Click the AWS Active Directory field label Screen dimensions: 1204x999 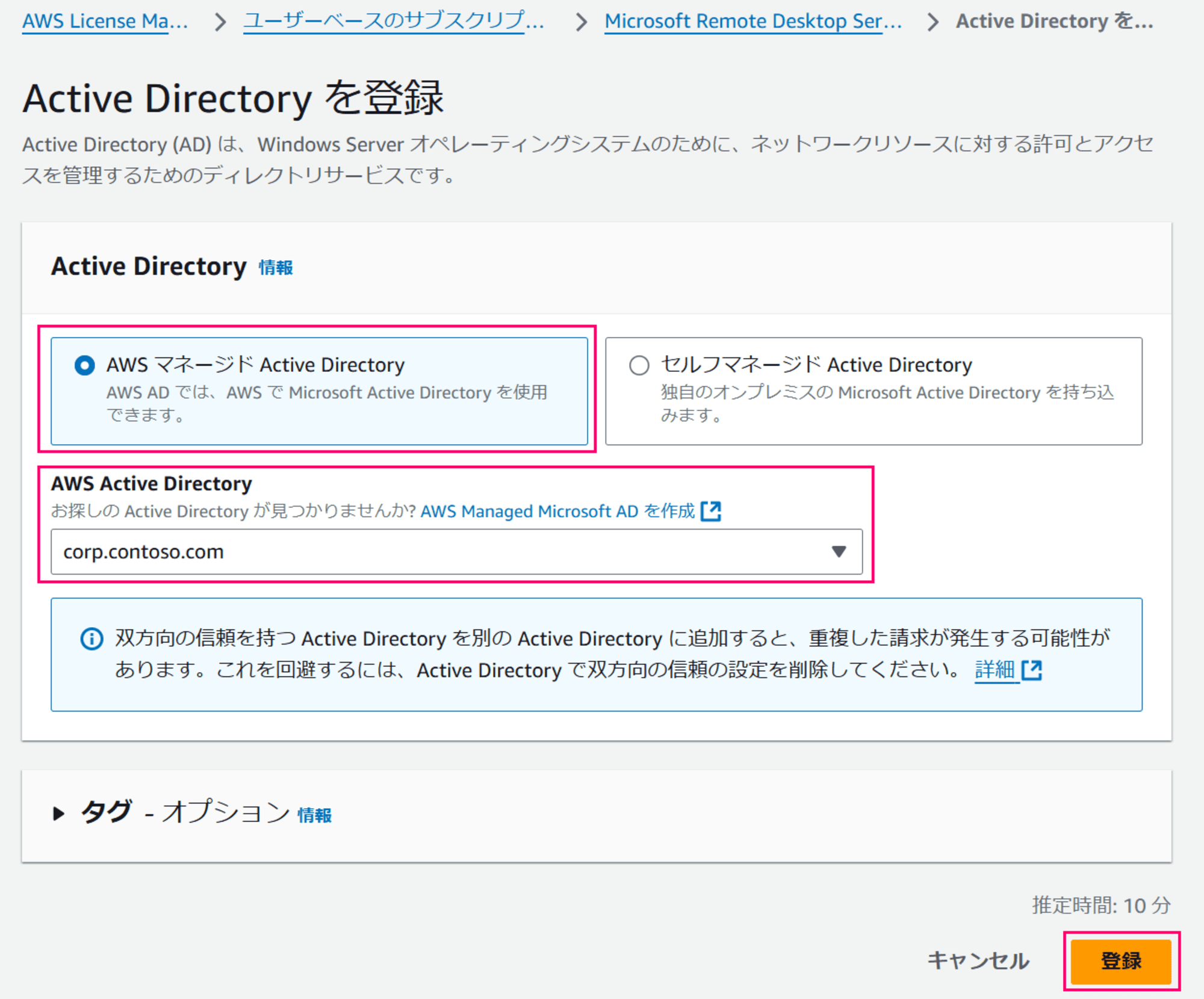click(151, 483)
